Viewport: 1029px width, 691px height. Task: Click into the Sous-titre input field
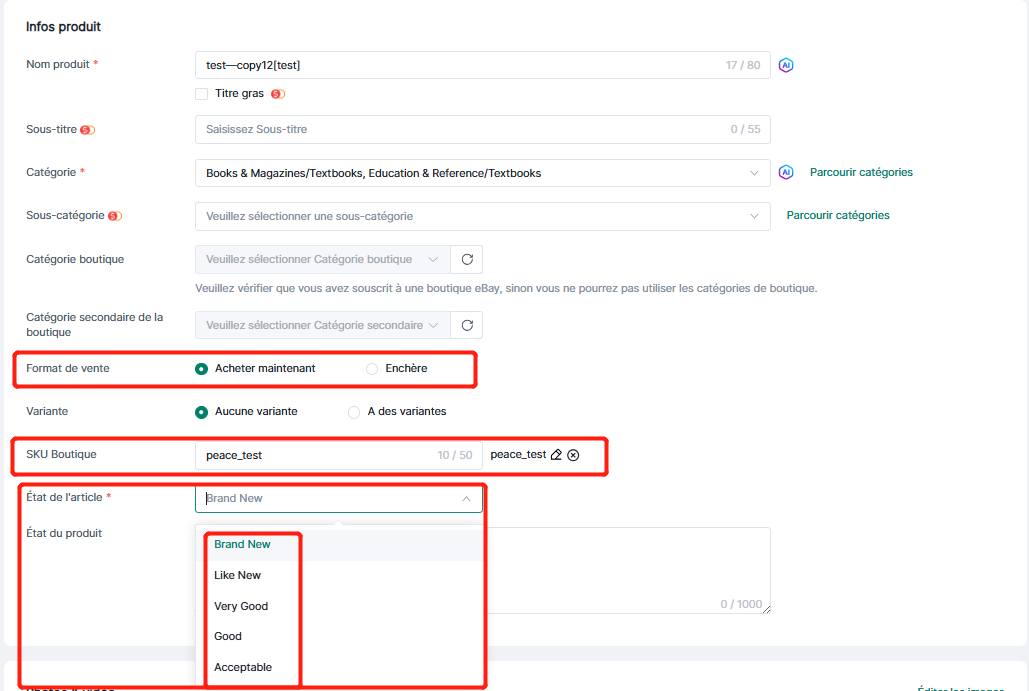click(x=460, y=130)
